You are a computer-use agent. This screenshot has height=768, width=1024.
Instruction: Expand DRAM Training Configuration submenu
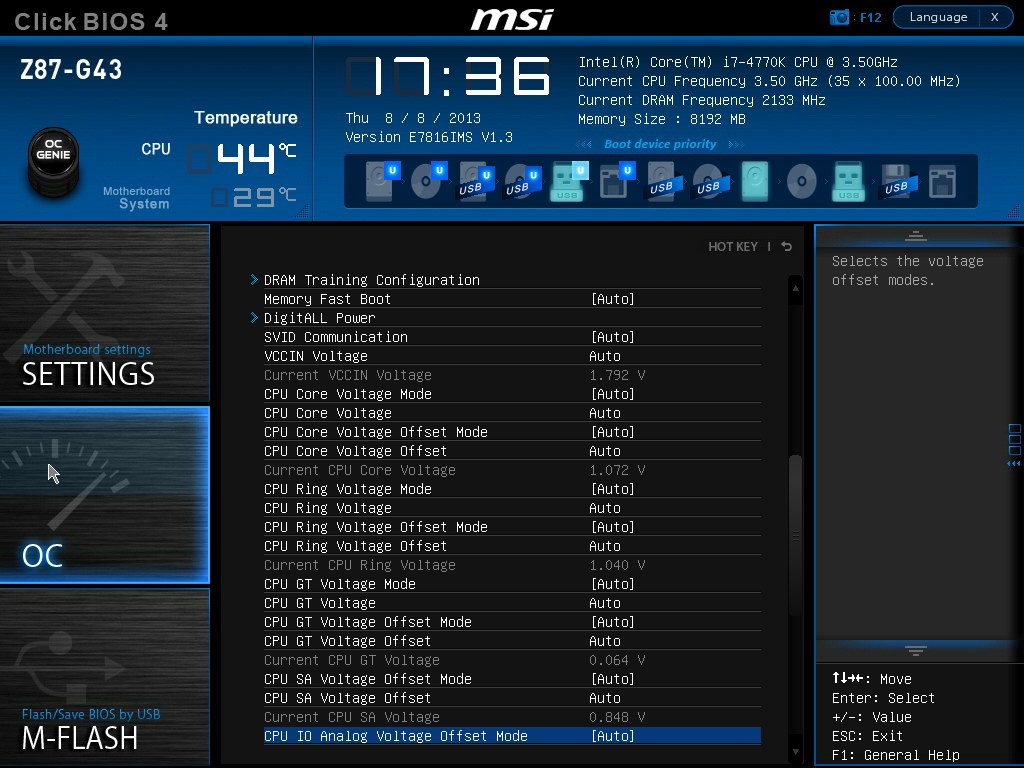pyautogui.click(x=372, y=280)
